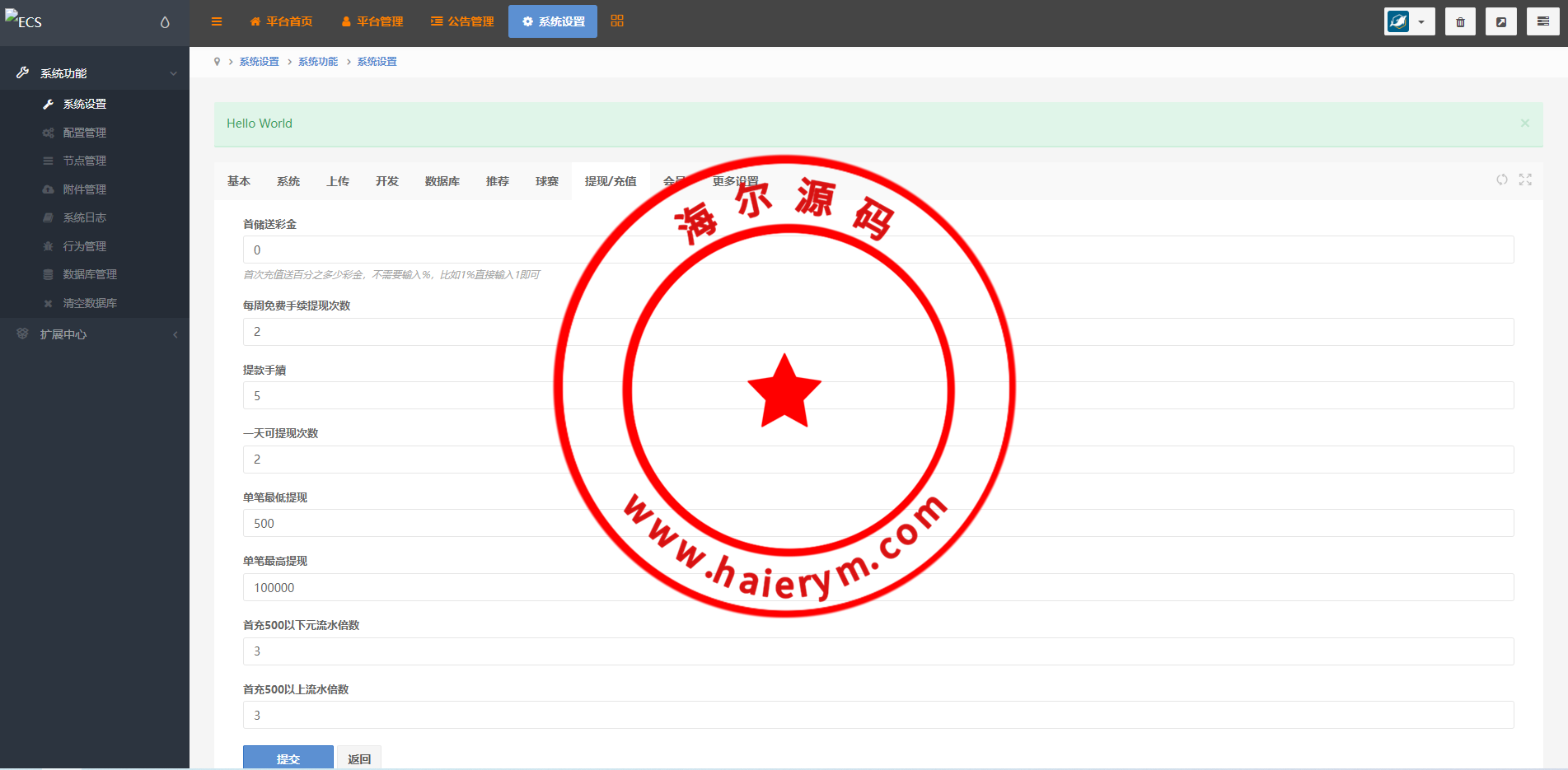Image resolution: width=1568 pixels, height=770 pixels.
Task: Expand panel to fullscreen icon
Action: [1525, 180]
